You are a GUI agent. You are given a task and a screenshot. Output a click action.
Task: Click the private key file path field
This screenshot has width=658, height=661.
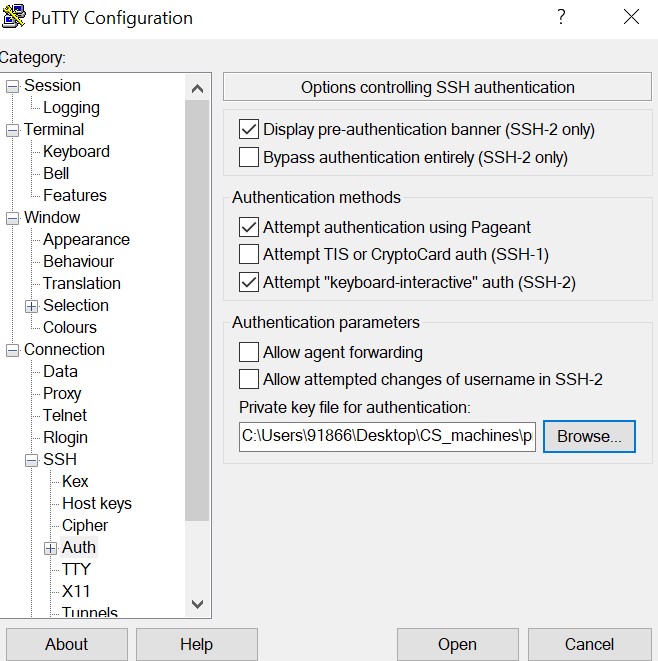[x=387, y=437]
